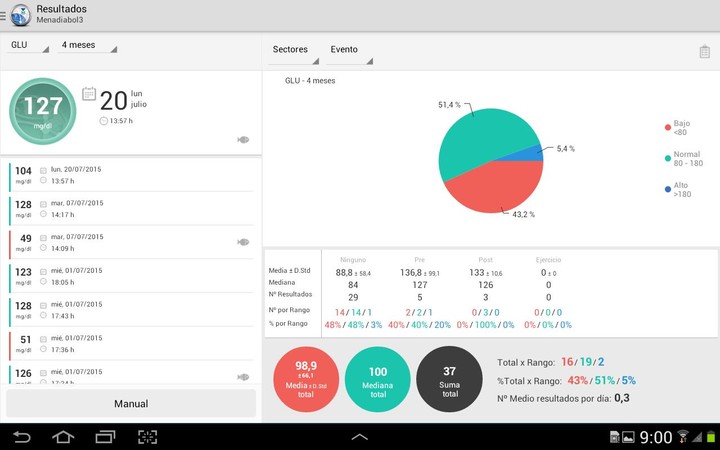Tap the calendar icon beside date 20
Viewport: 720px width, 450px height.
coord(88,94)
